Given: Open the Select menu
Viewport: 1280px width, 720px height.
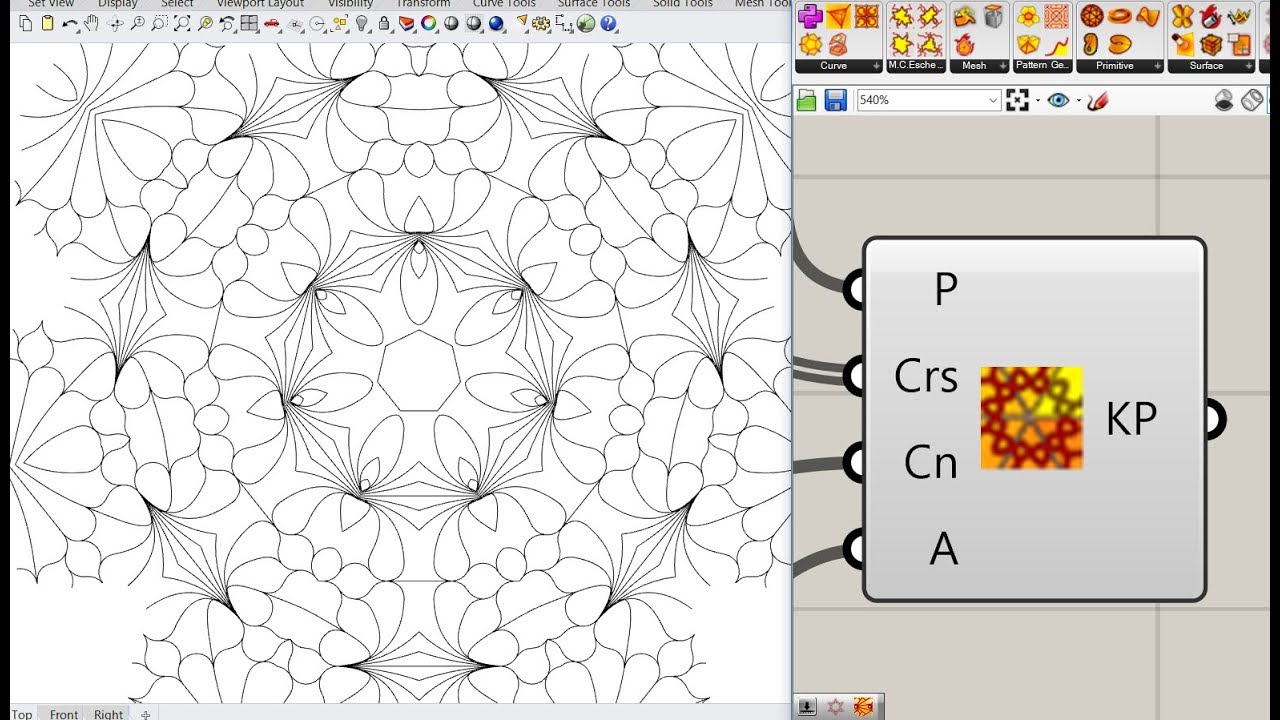Looking at the screenshot, I should (x=177, y=4).
